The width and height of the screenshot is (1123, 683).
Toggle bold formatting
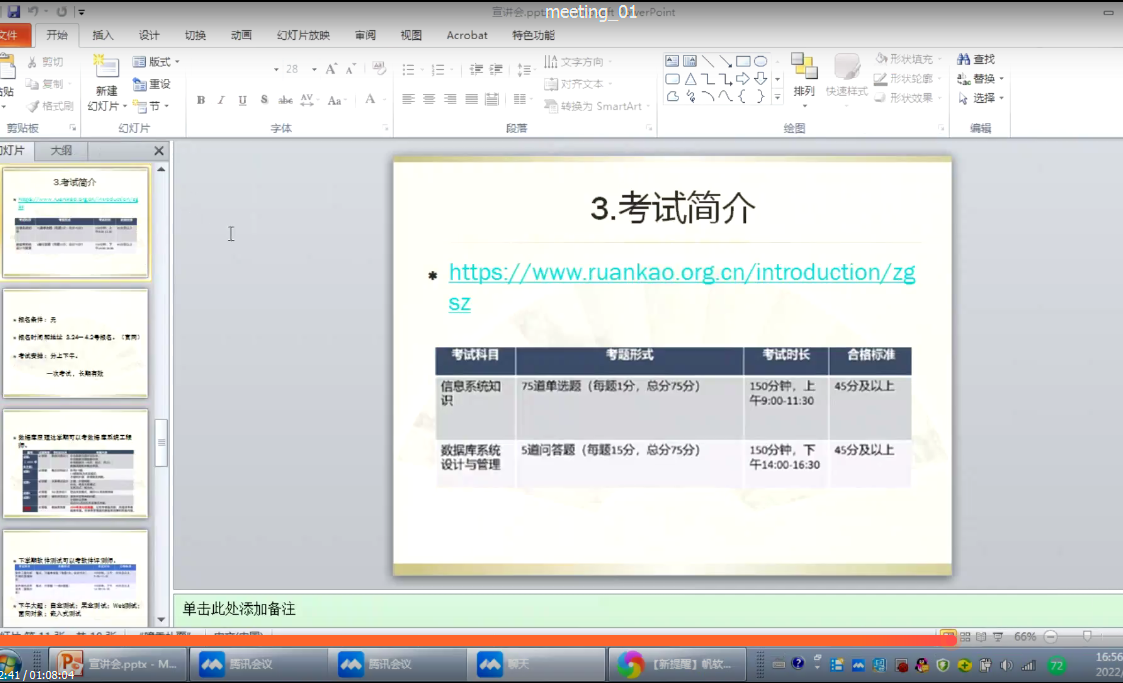pyautogui.click(x=201, y=100)
